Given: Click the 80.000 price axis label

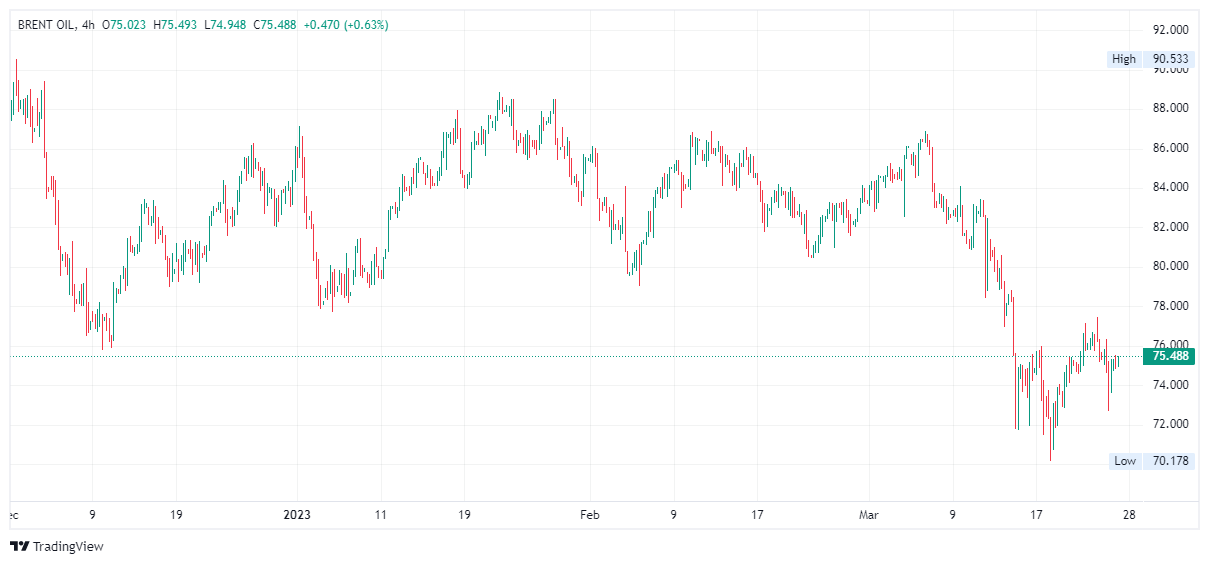Looking at the screenshot, I should click(x=1171, y=266).
